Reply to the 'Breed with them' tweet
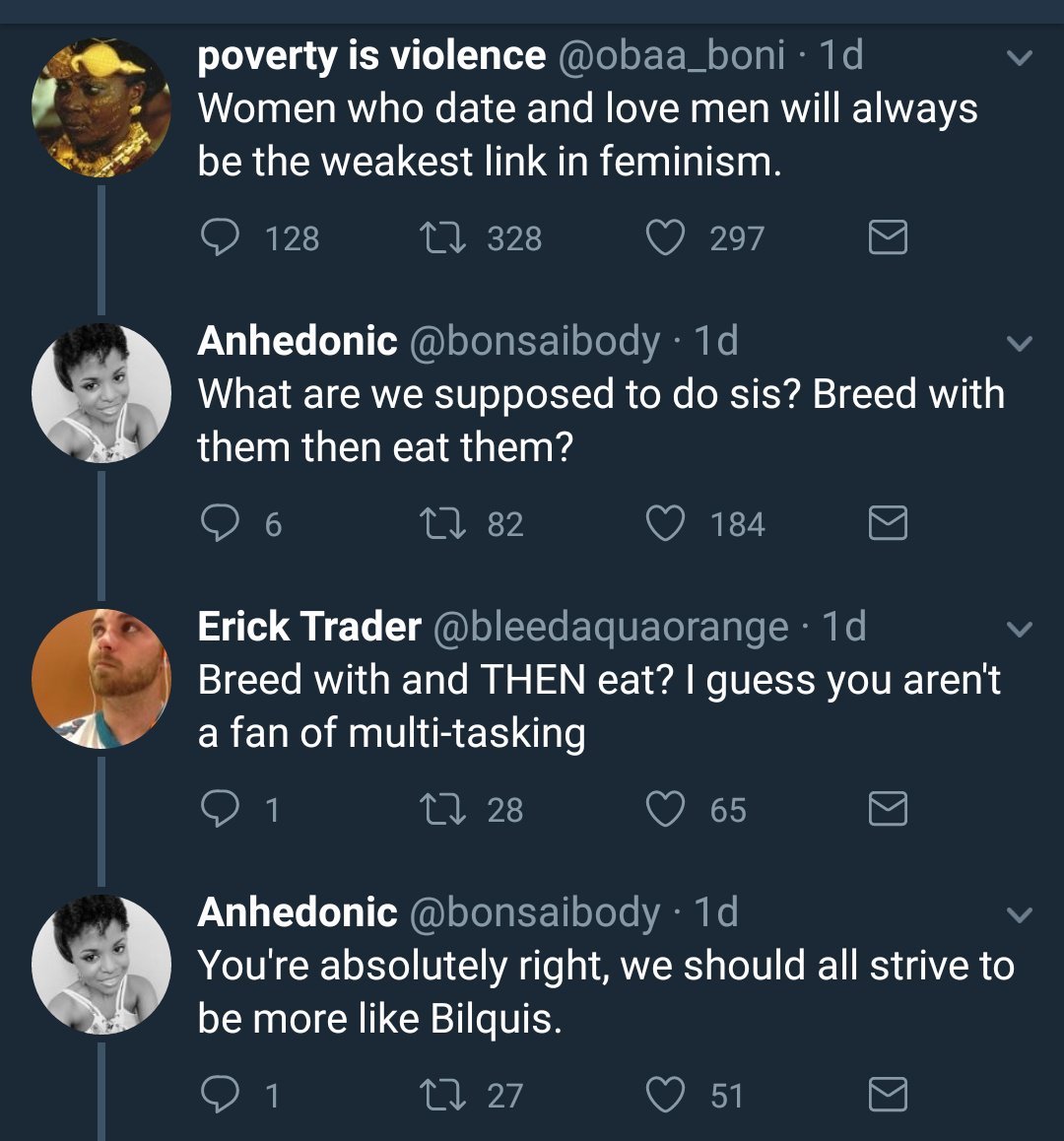The width and height of the screenshot is (1064, 1141). 220,523
